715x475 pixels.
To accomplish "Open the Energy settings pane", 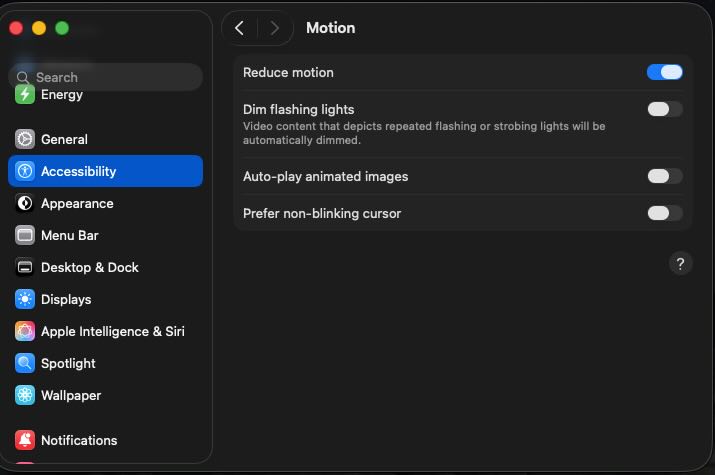I will [105, 95].
